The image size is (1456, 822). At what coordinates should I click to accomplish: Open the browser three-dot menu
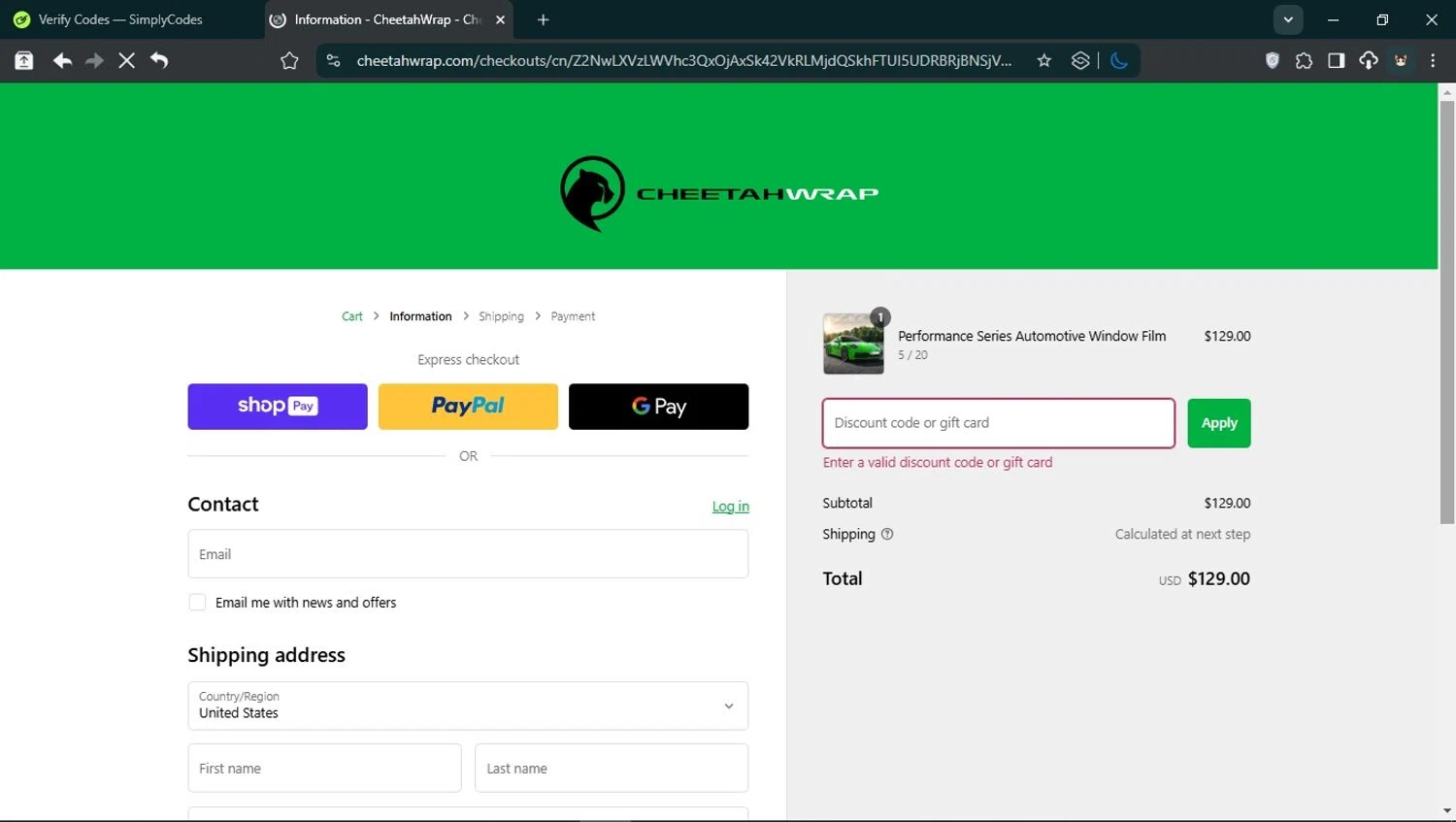[1433, 61]
